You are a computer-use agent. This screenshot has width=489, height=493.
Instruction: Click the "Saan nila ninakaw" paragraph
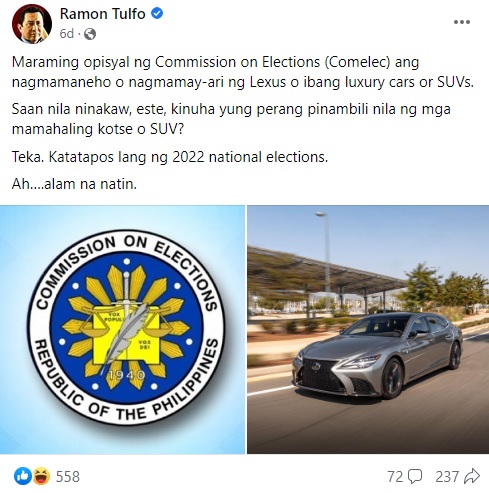point(231,119)
